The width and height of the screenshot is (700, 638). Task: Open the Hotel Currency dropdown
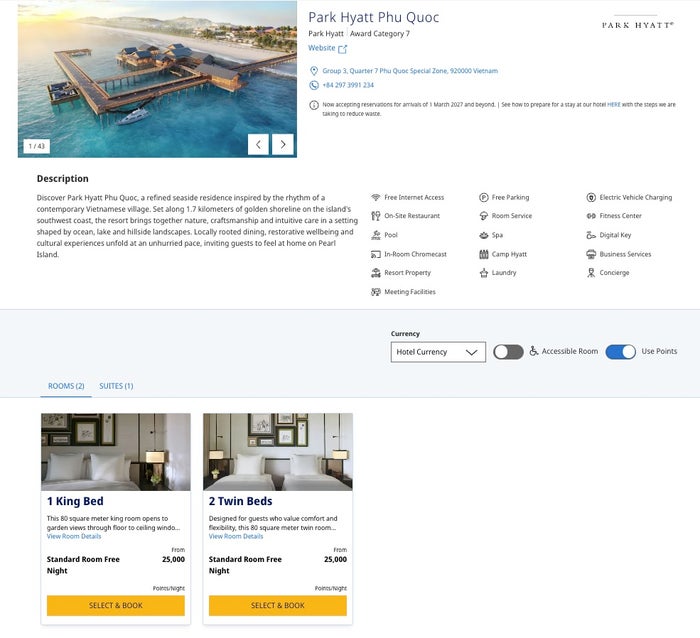click(438, 352)
